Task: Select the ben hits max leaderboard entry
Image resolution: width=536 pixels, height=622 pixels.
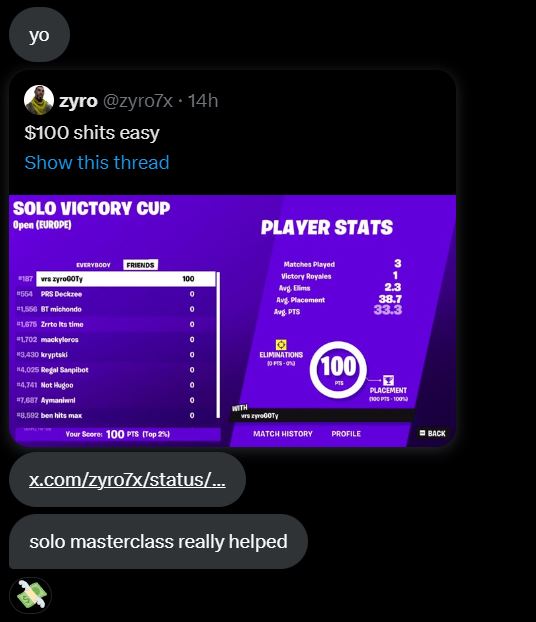Action: 106,415
